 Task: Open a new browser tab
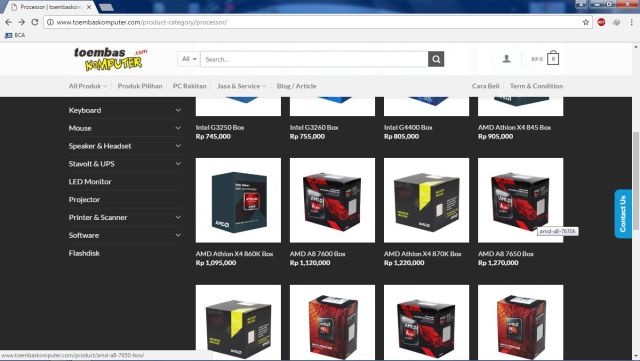pyautogui.click(x=106, y=7)
